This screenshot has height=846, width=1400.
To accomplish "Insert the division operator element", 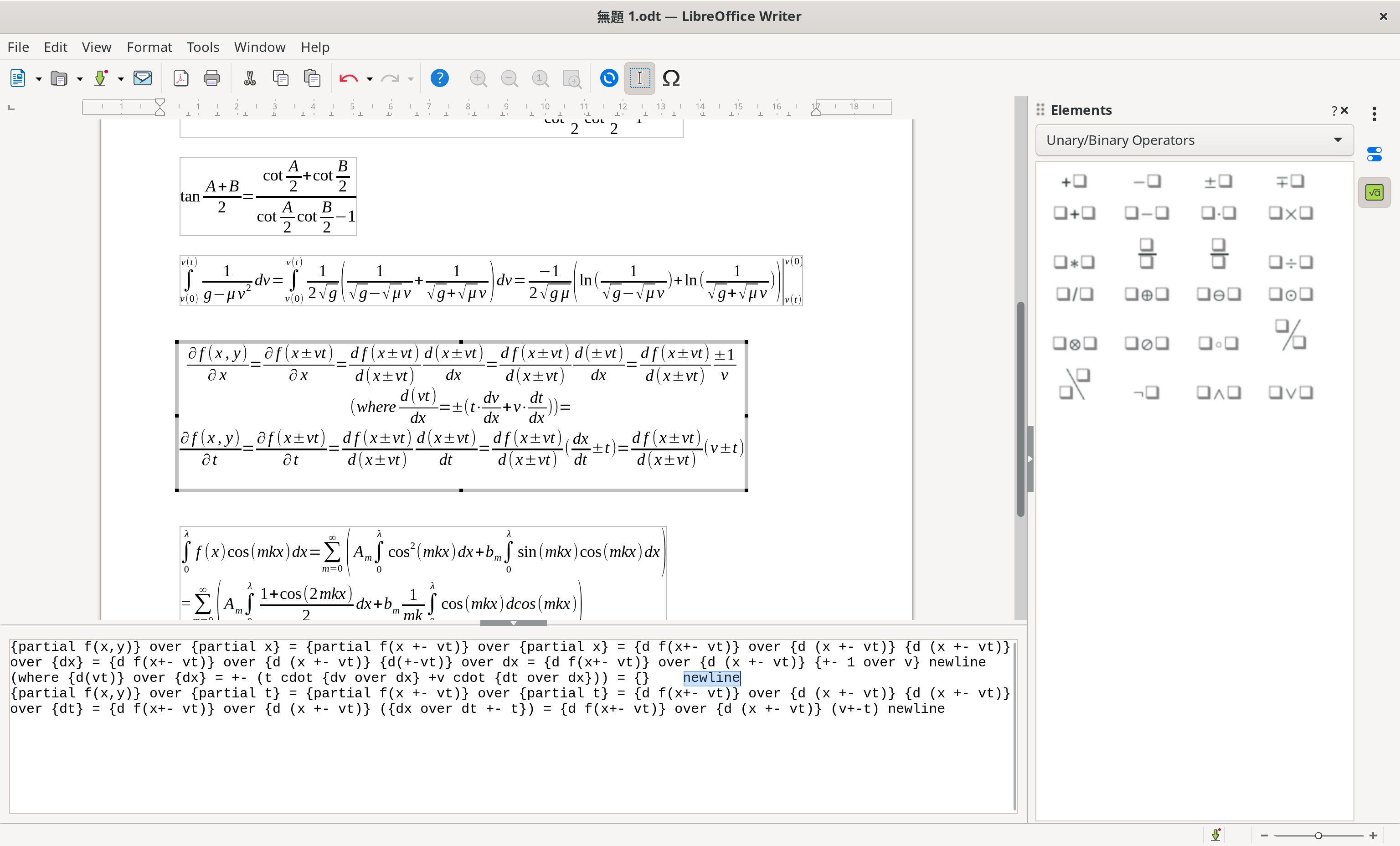I will tap(1290, 262).
